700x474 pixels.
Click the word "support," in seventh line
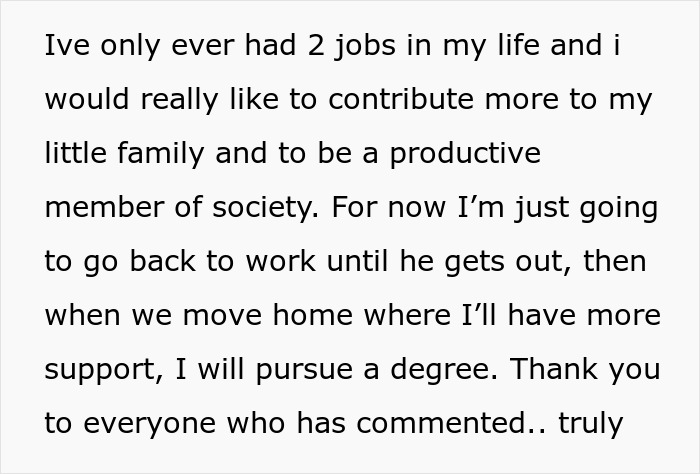pyautogui.click(x=104, y=370)
